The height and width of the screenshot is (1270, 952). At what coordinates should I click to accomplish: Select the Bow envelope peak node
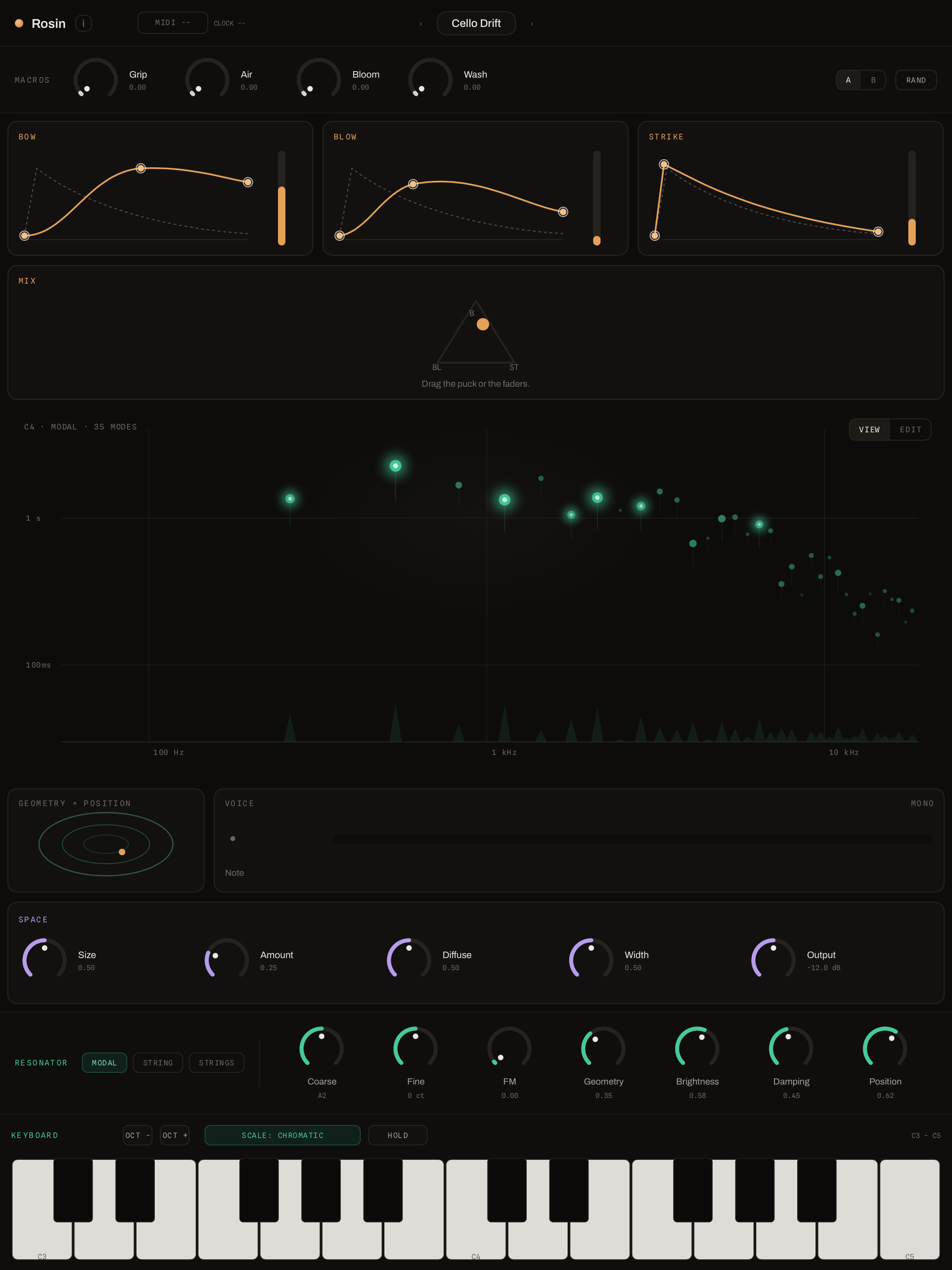[x=141, y=168]
